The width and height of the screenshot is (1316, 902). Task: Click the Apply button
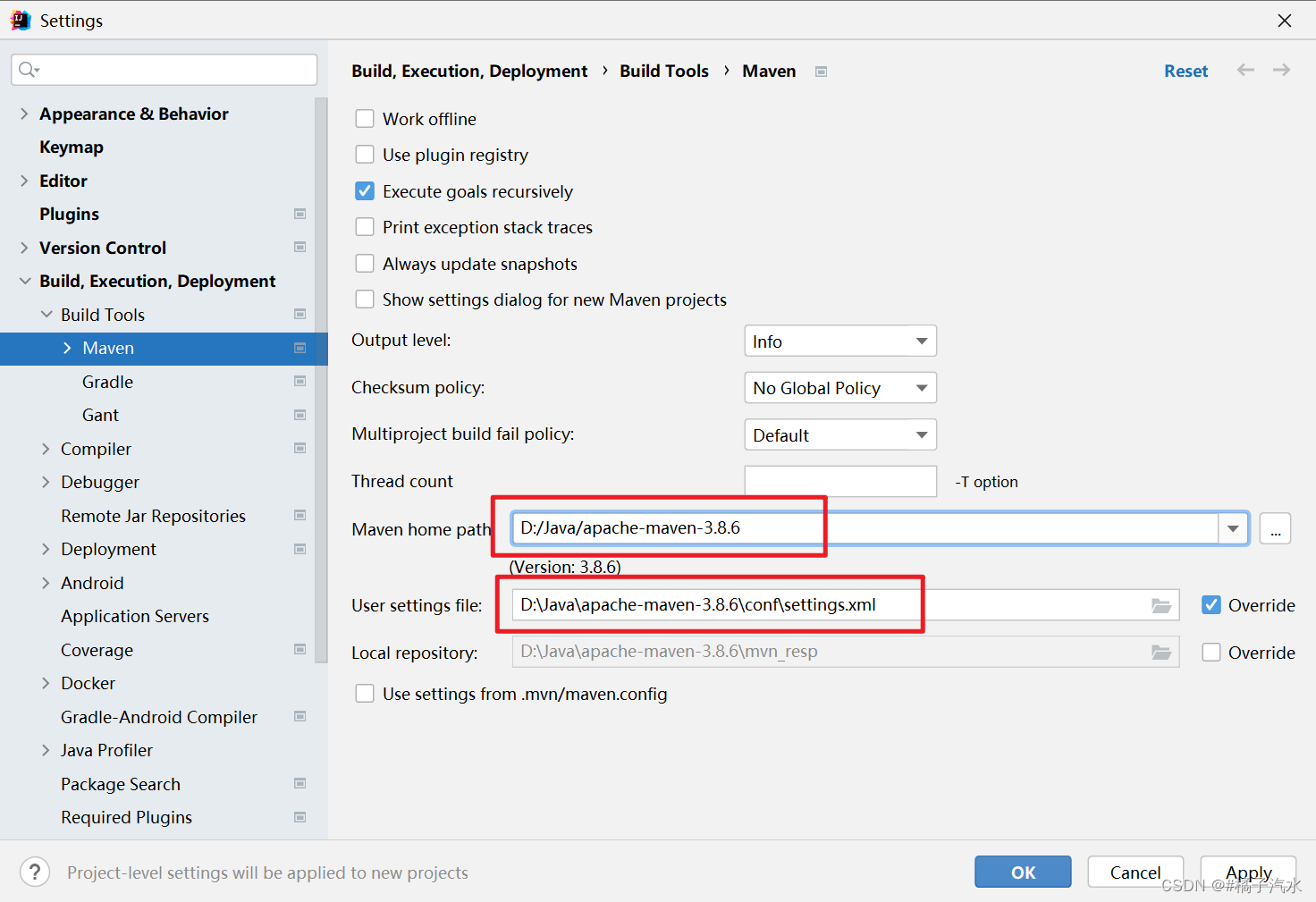tap(1248, 872)
